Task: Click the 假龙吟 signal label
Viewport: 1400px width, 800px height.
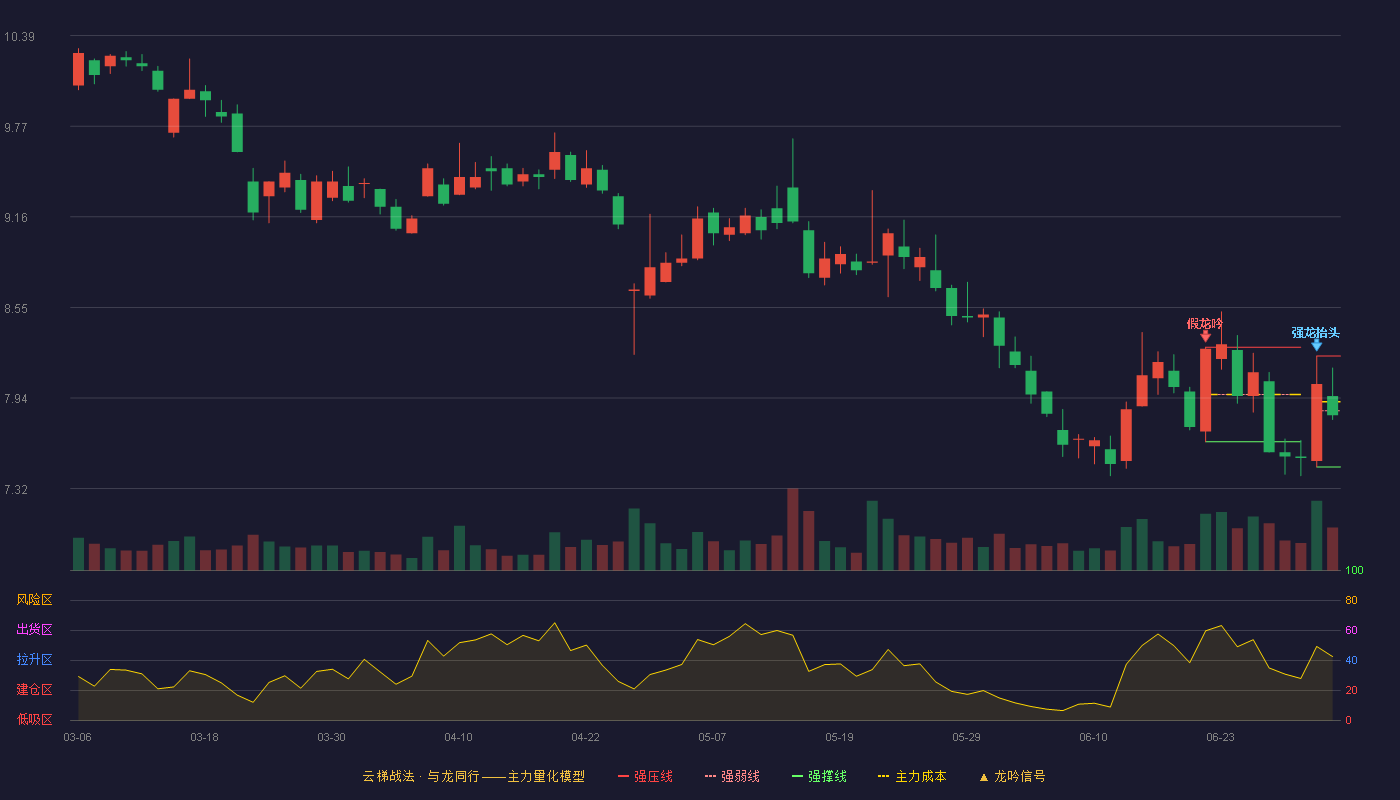Action: [x=1205, y=323]
